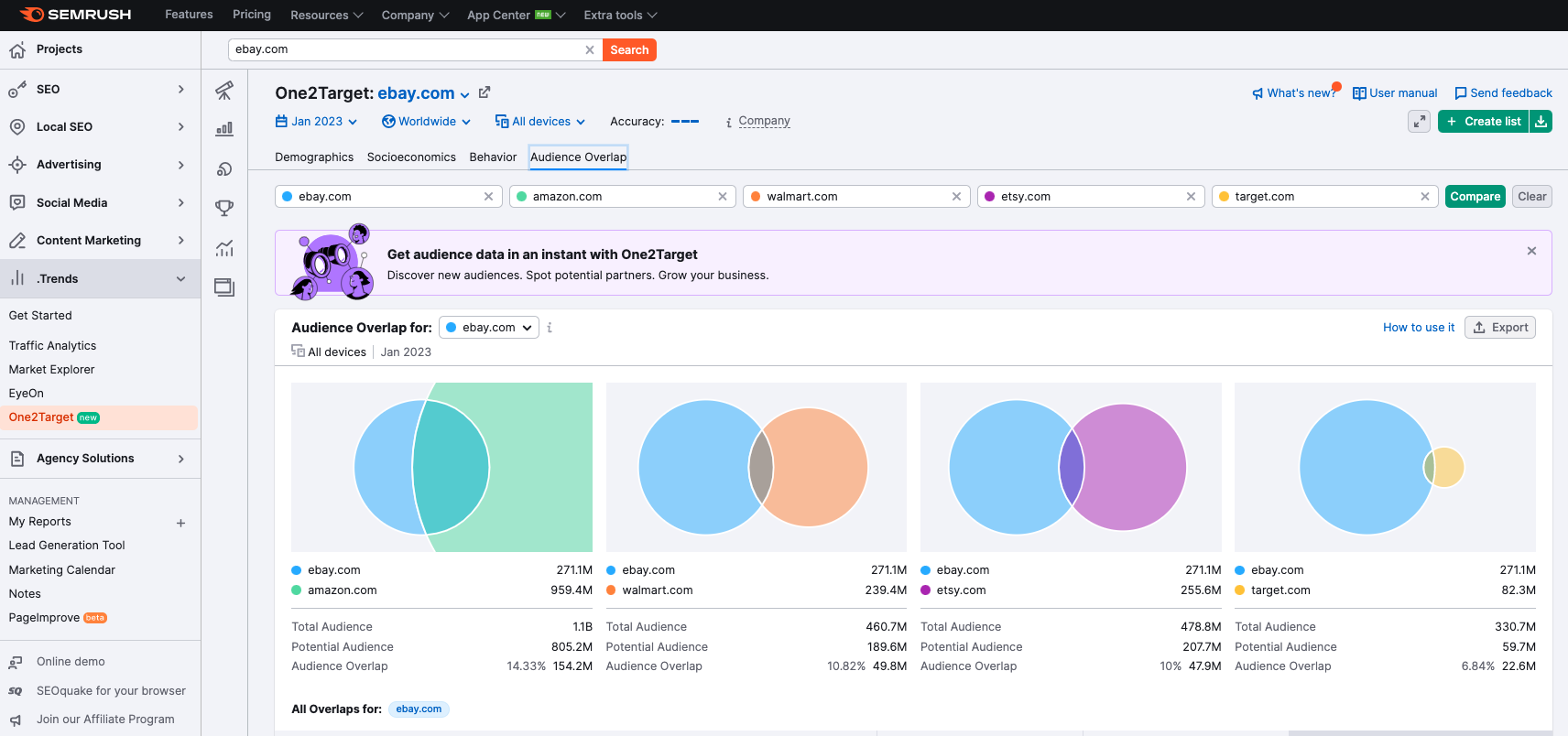The image size is (1568, 736).
Task: Open ebay.com in new tab via external link icon
Action: tap(485, 92)
